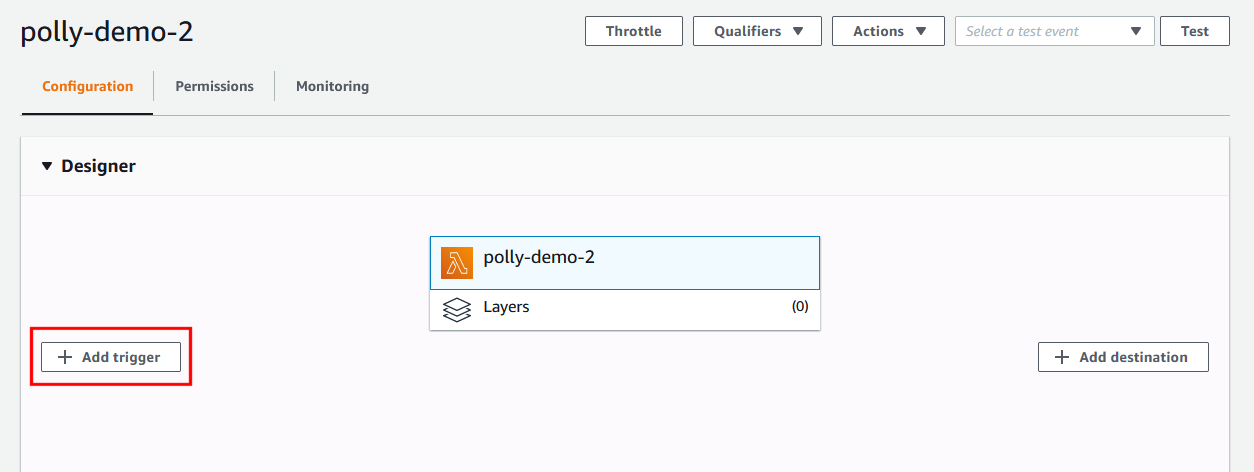The height and width of the screenshot is (472, 1254).
Task: Open the Select a test event dropdown
Action: [1054, 31]
